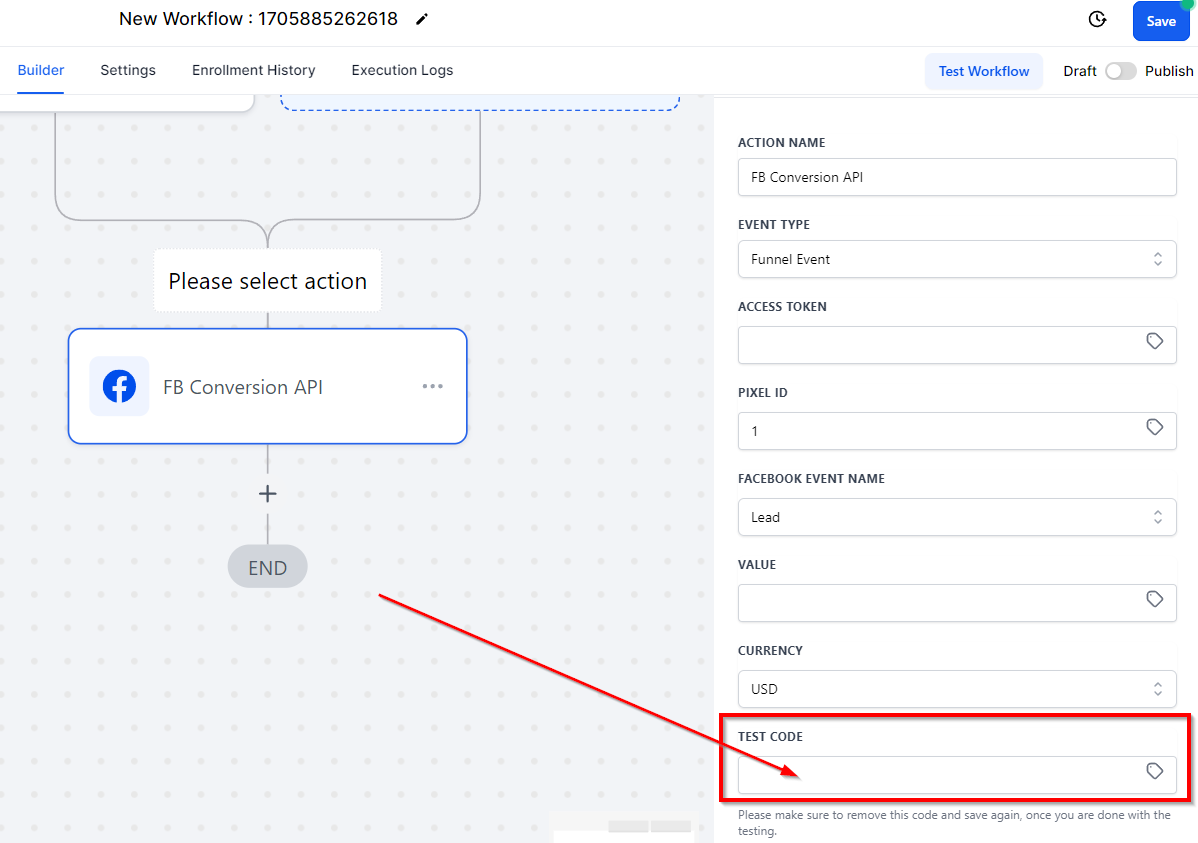Image resolution: width=1198 pixels, height=843 pixels.
Task: Click the pencil icon to rename workflow
Action: 422,20
